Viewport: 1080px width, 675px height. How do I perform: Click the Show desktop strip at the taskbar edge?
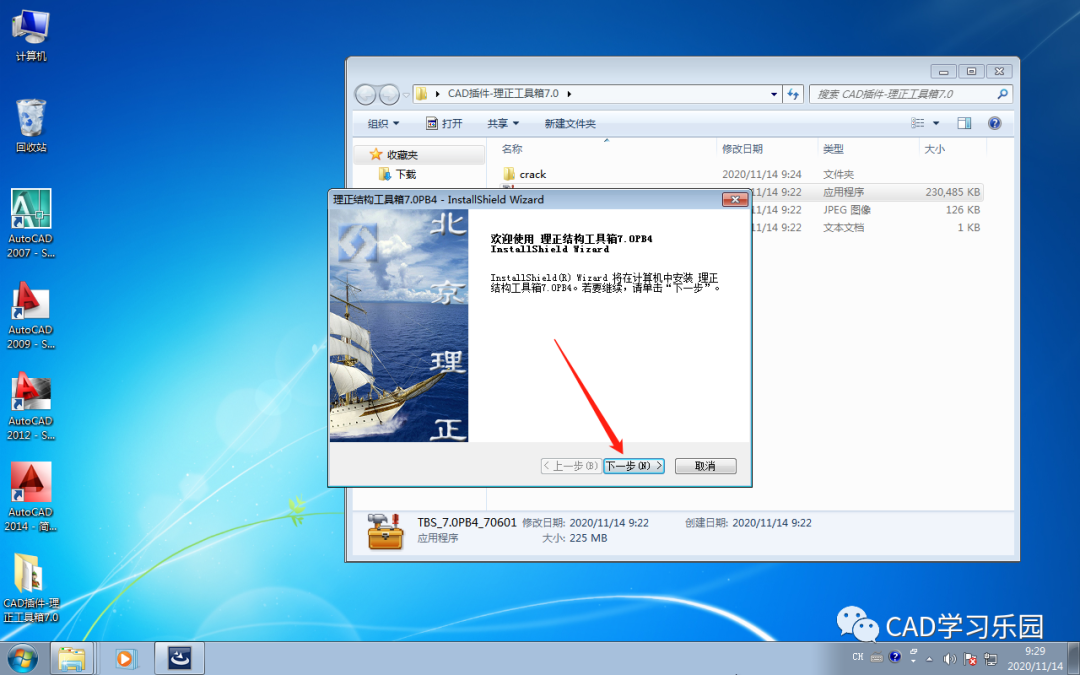coord(1074,658)
